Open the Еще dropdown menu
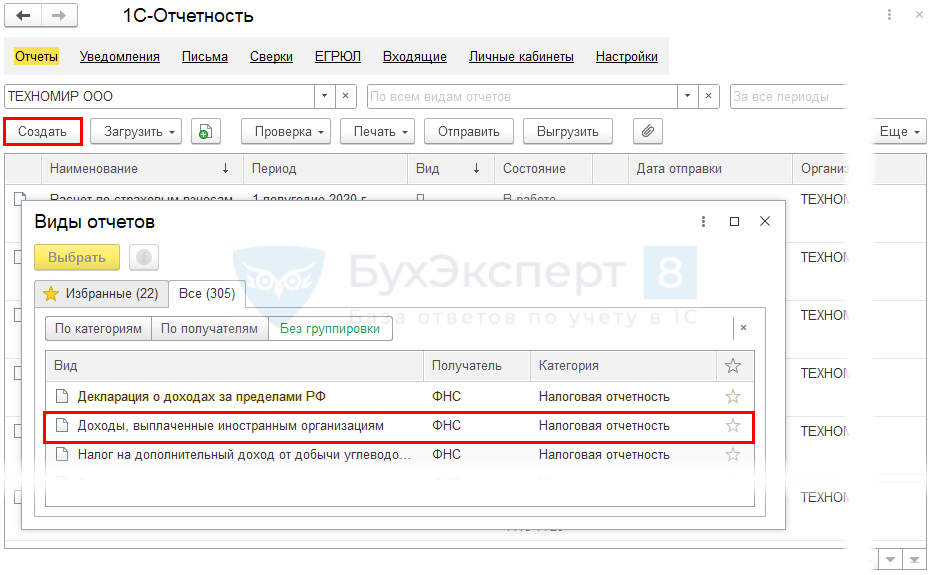Viewport: 931px width, 575px height. pos(900,132)
